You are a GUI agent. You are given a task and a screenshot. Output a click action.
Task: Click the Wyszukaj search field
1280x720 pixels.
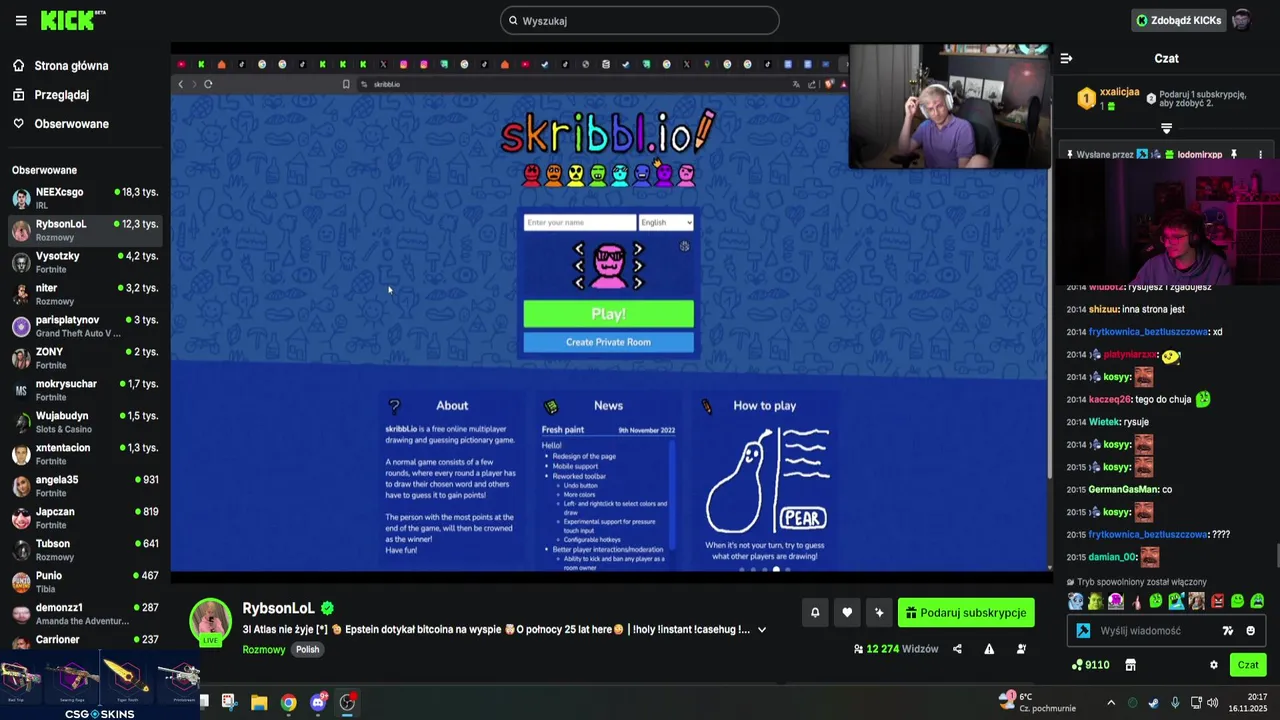click(640, 20)
